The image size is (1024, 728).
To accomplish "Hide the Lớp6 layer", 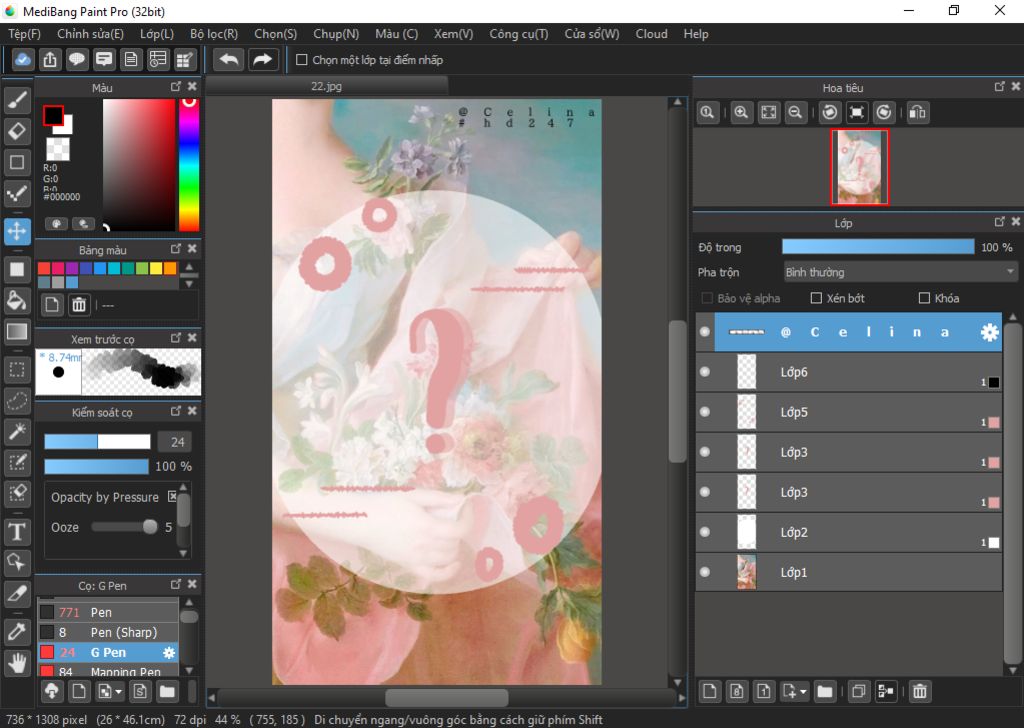I will pos(705,372).
